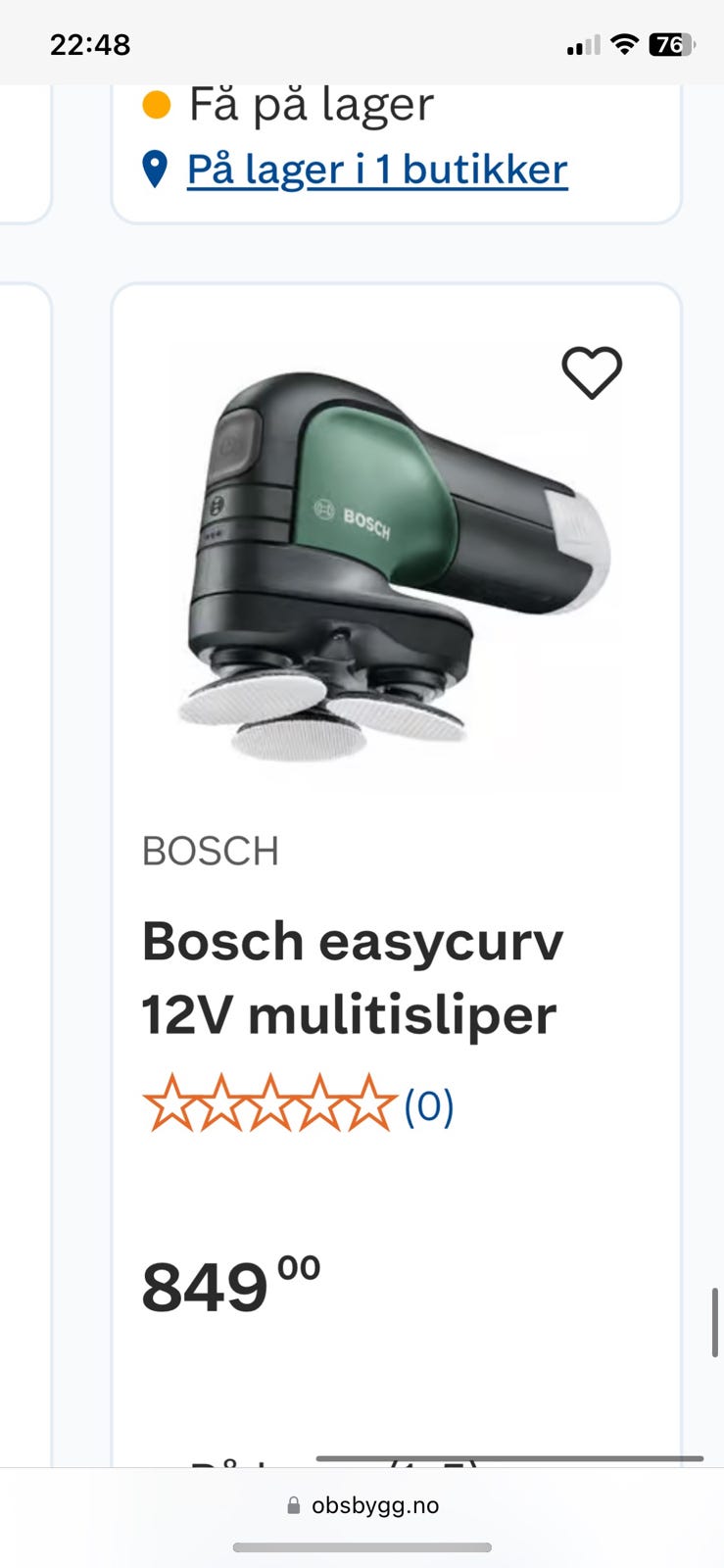Image resolution: width=724 pixels, height=1568 pixels.
Task: Open the "På lager i 1 butikker" link
Action: [377, 170]
